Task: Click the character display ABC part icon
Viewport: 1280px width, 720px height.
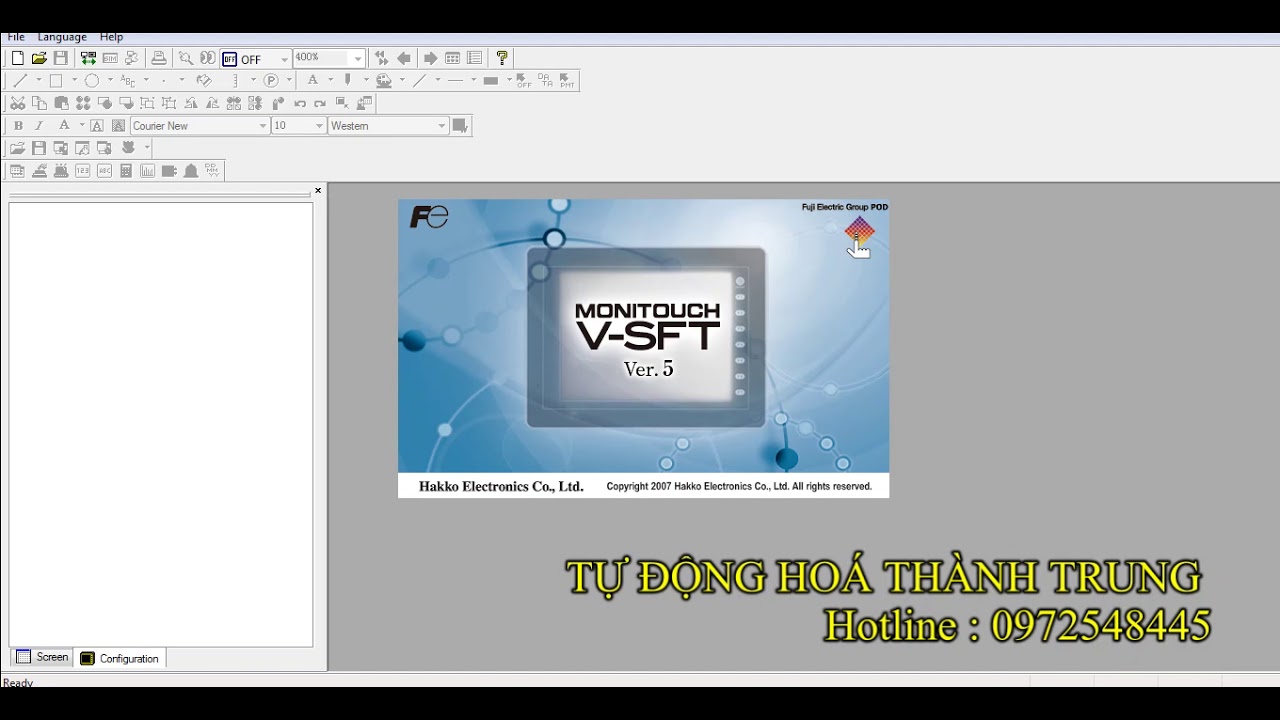Action: tap(104, 171)
